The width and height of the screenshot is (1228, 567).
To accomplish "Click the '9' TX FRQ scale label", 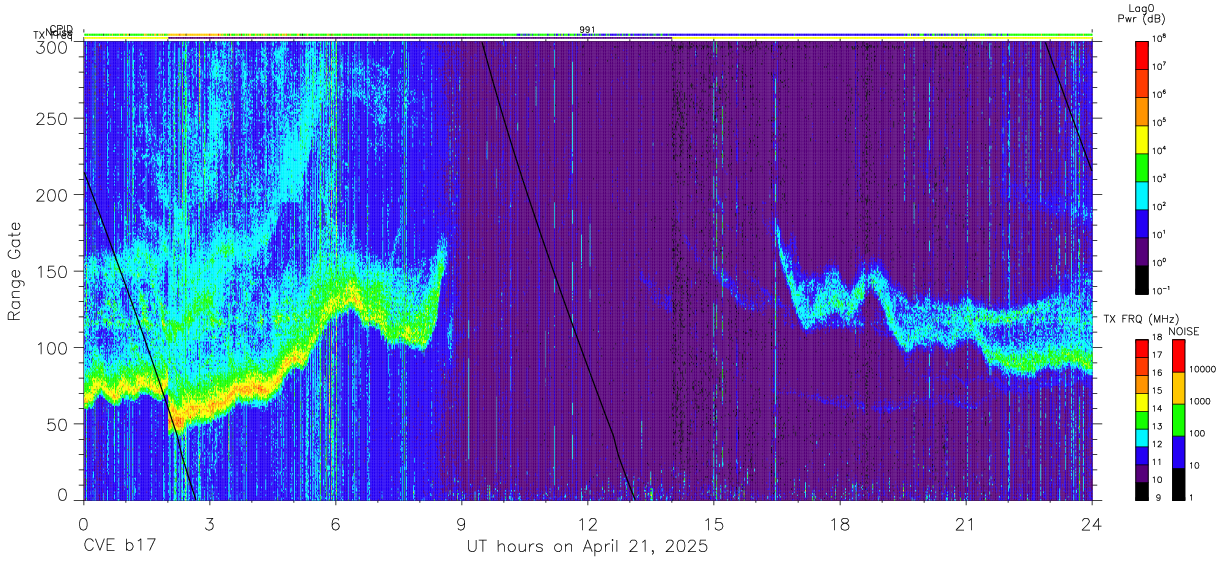I will [1156, 496].
